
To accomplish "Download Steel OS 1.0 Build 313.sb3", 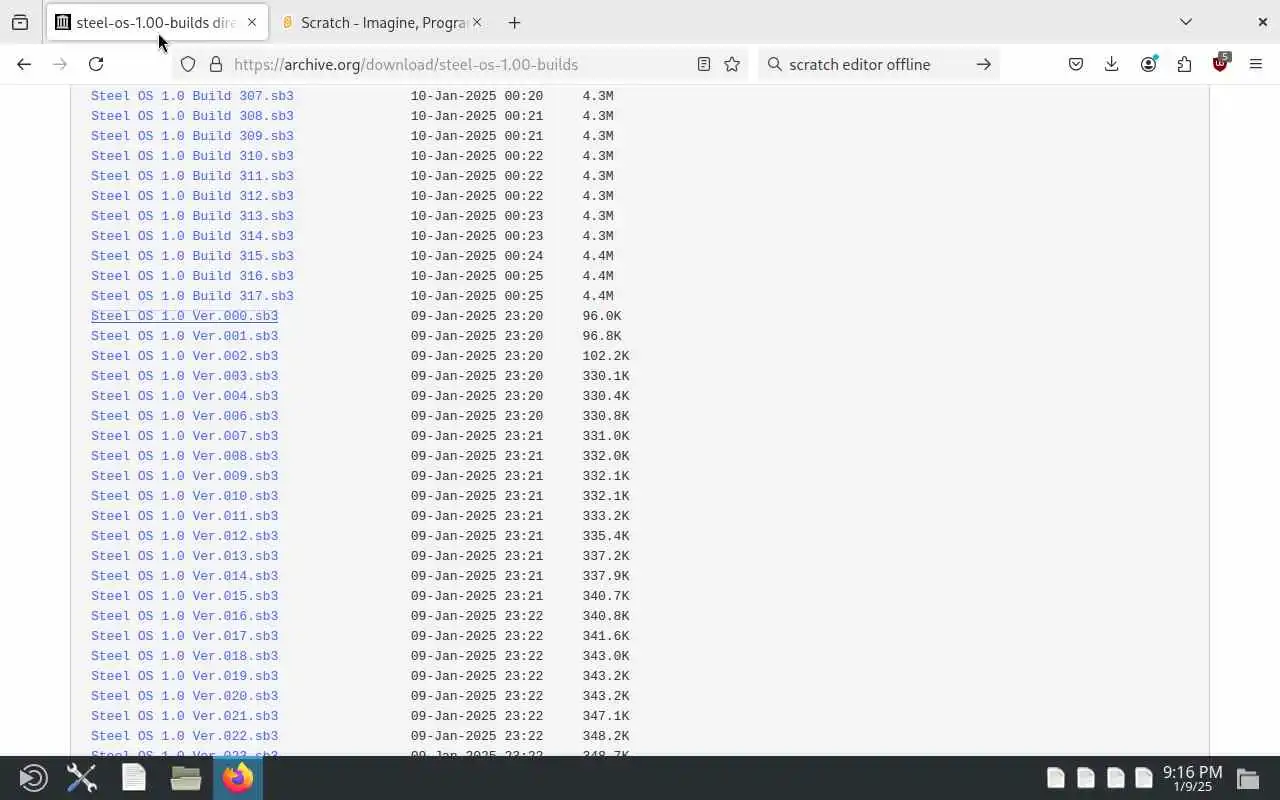I will (192, 216).
